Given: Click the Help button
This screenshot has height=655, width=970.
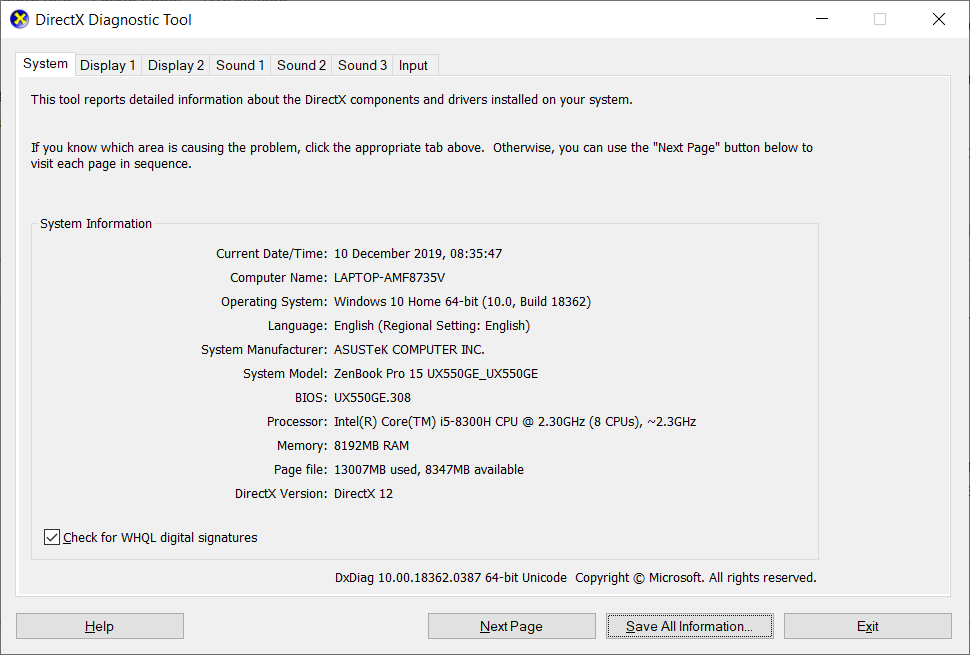Looking at the screenshot, I should [x=100, y=626].
